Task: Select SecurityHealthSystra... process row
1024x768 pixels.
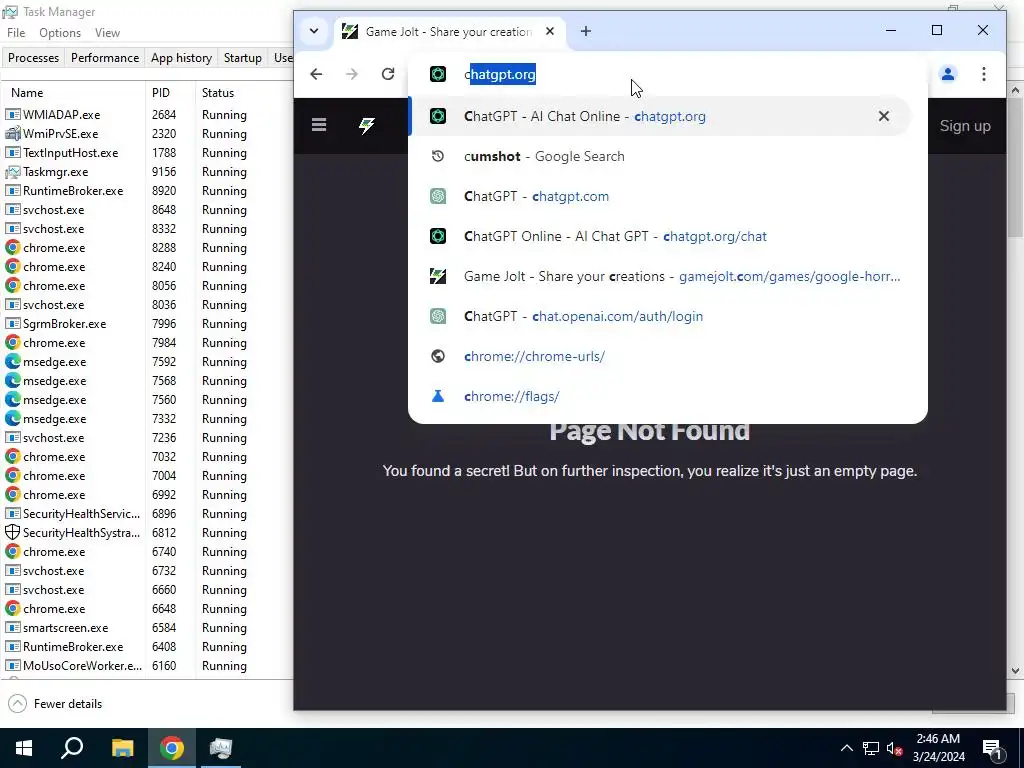Action: [148, 532]
